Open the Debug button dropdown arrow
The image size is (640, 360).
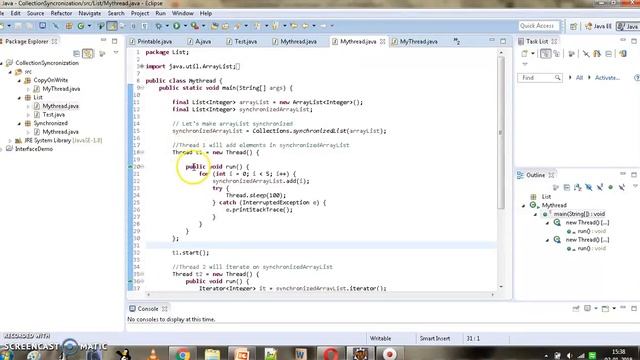click(x=167, y=26)
